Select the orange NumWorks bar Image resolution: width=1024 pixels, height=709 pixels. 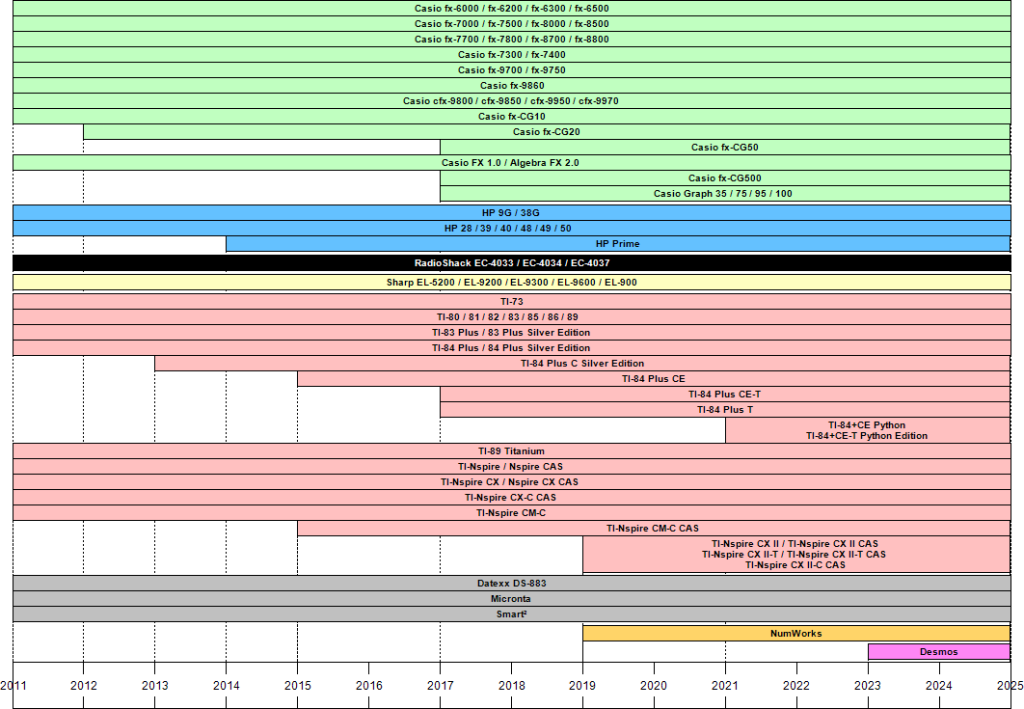point(797,634)
